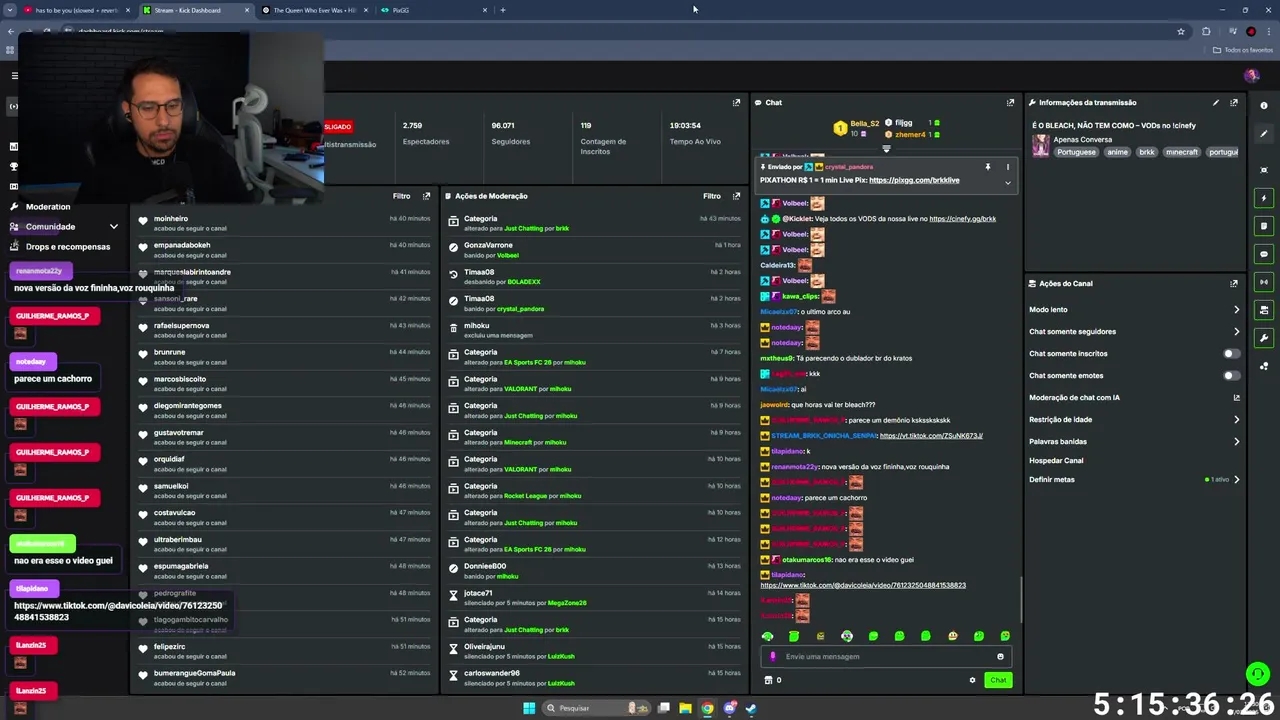The height and width of the screenshot is (720, 1280).
Task: Expand Palavras banidas options
Action: (1236, 442)
